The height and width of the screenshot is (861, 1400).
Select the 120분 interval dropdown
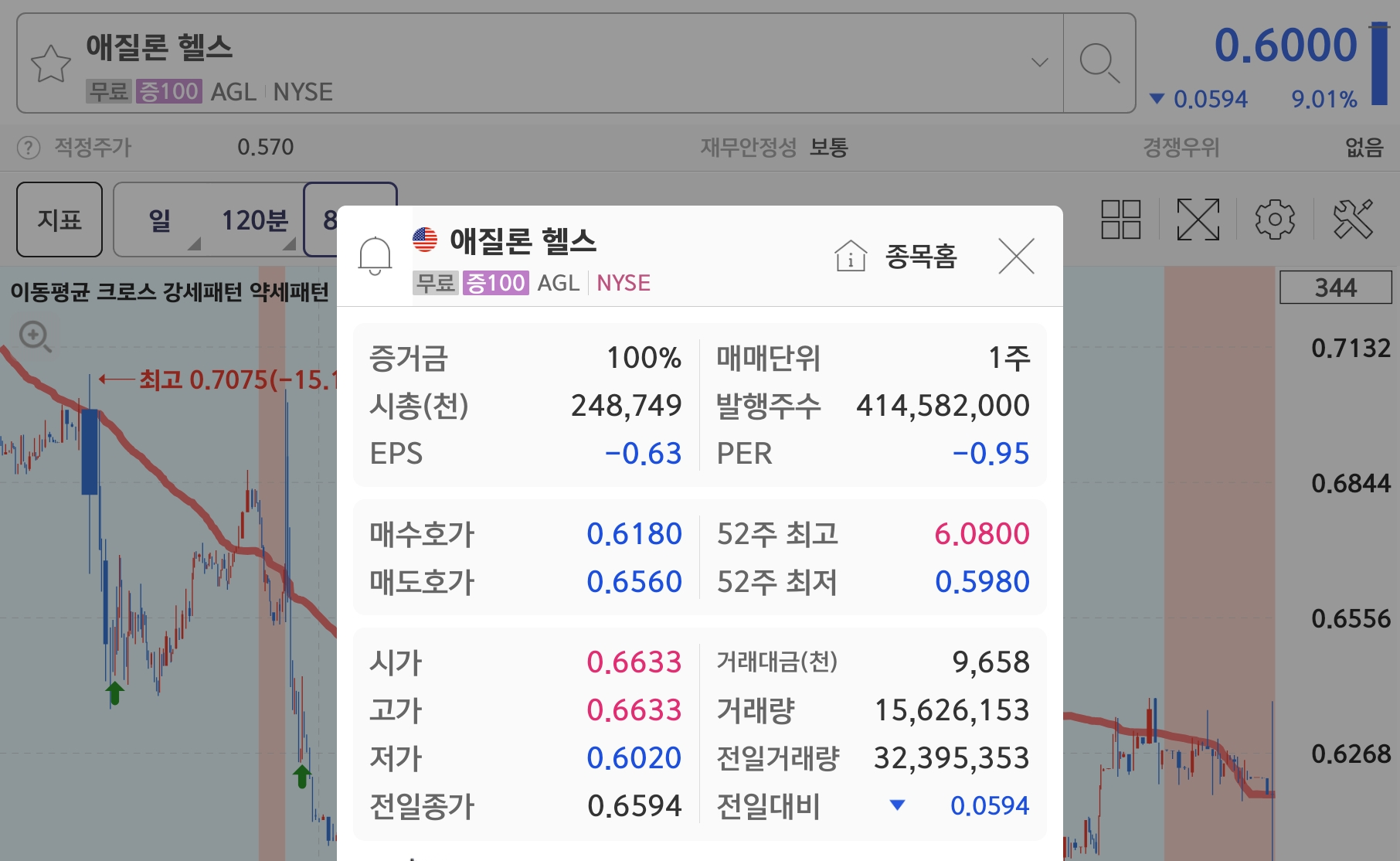click(x=255, y=220)
